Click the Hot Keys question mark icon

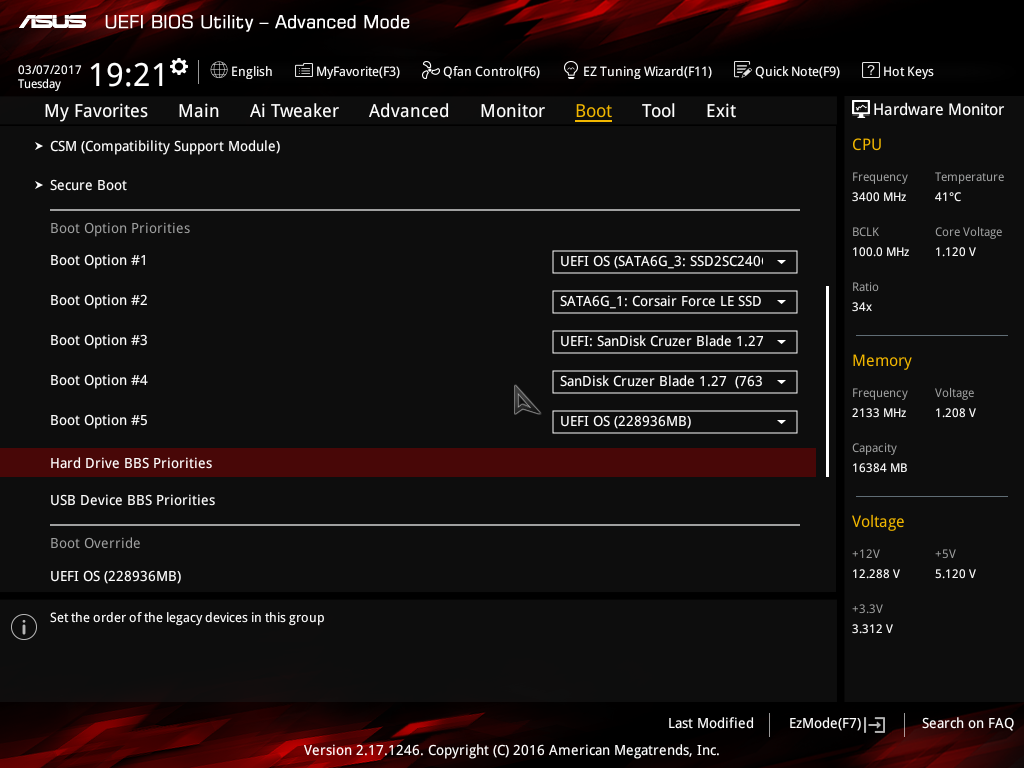point(870,70)
